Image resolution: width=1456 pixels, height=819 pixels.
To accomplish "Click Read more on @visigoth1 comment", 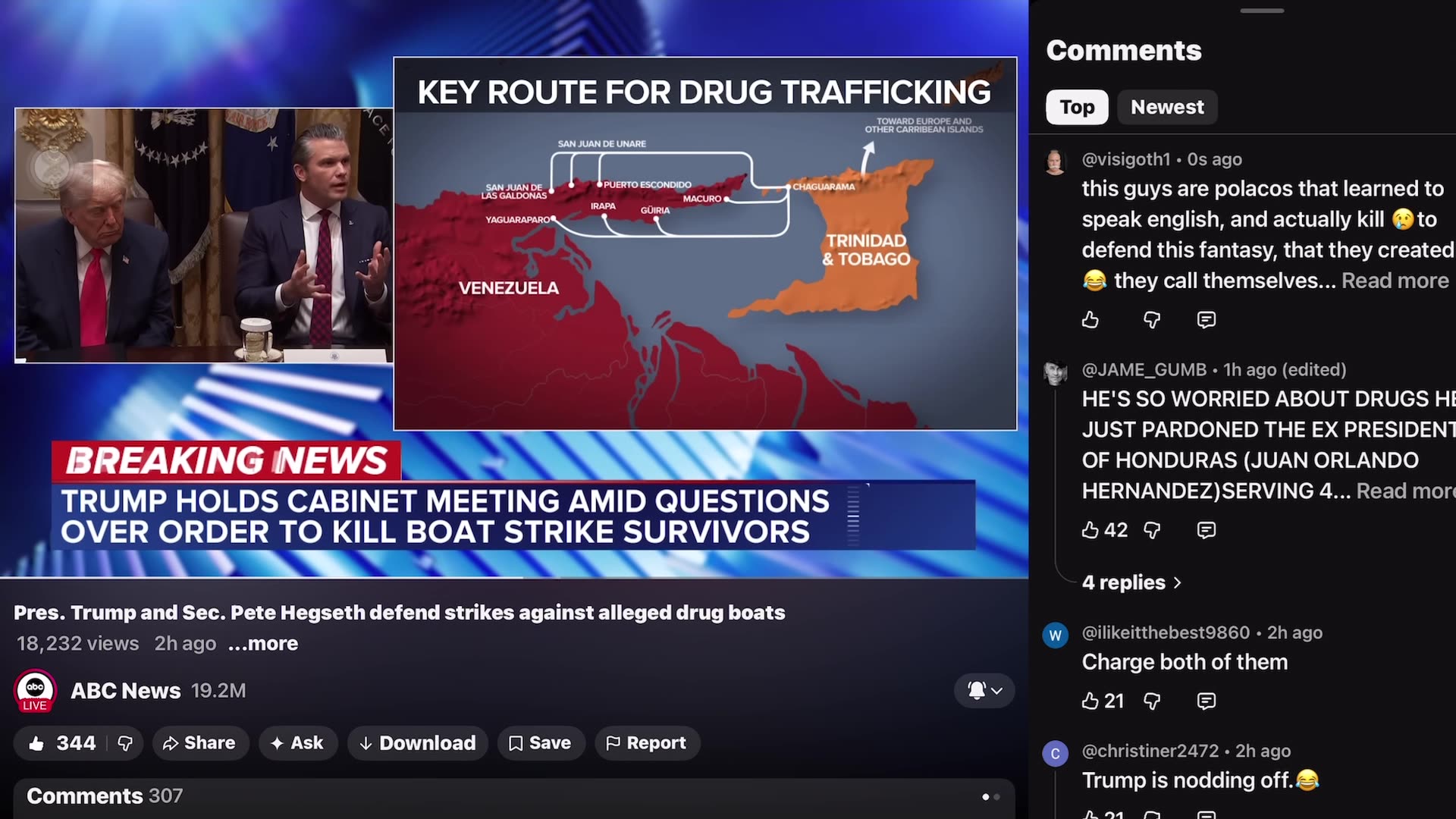I will click(1395, 281).
